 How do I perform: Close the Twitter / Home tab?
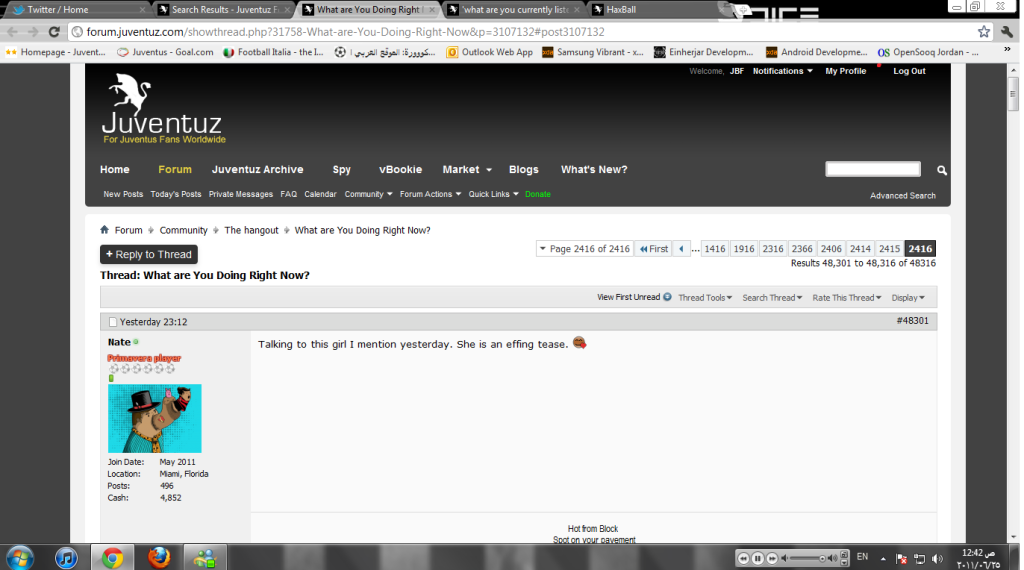(x=142, y=10)
